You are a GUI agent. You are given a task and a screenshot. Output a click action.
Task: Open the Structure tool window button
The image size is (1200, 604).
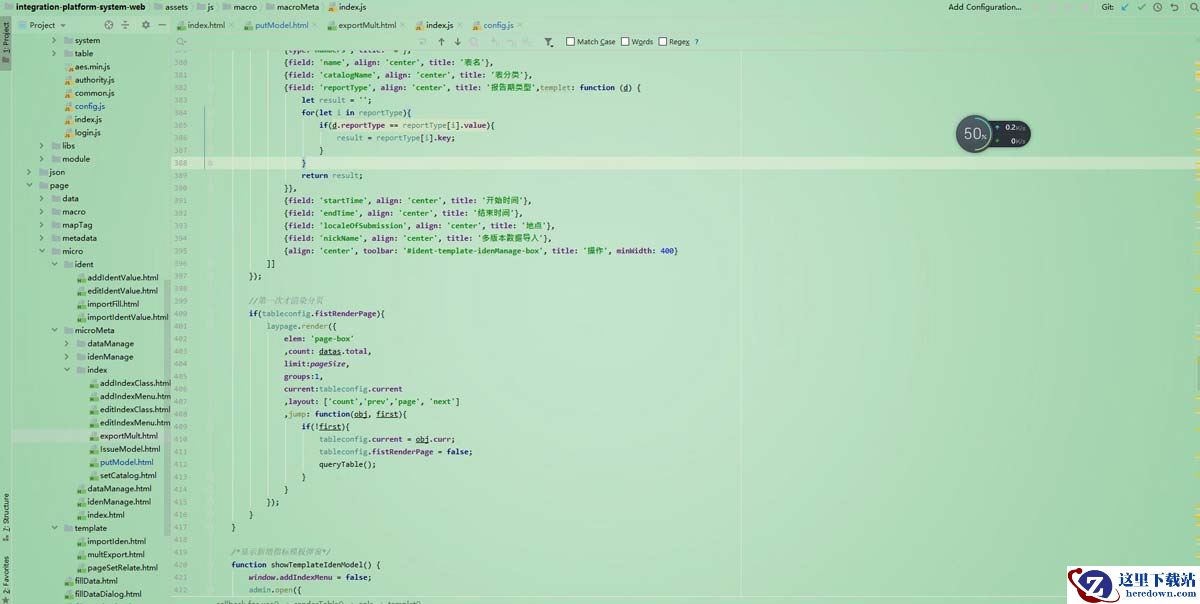tap(5, 516)
